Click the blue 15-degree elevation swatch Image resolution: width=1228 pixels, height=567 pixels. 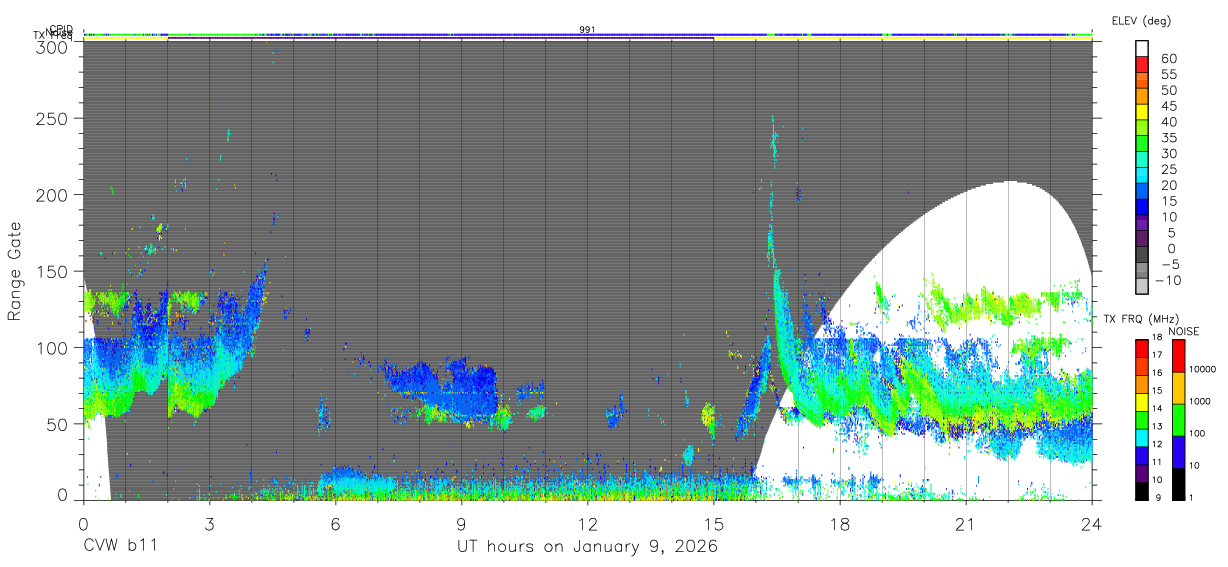tap(1142, 208)
